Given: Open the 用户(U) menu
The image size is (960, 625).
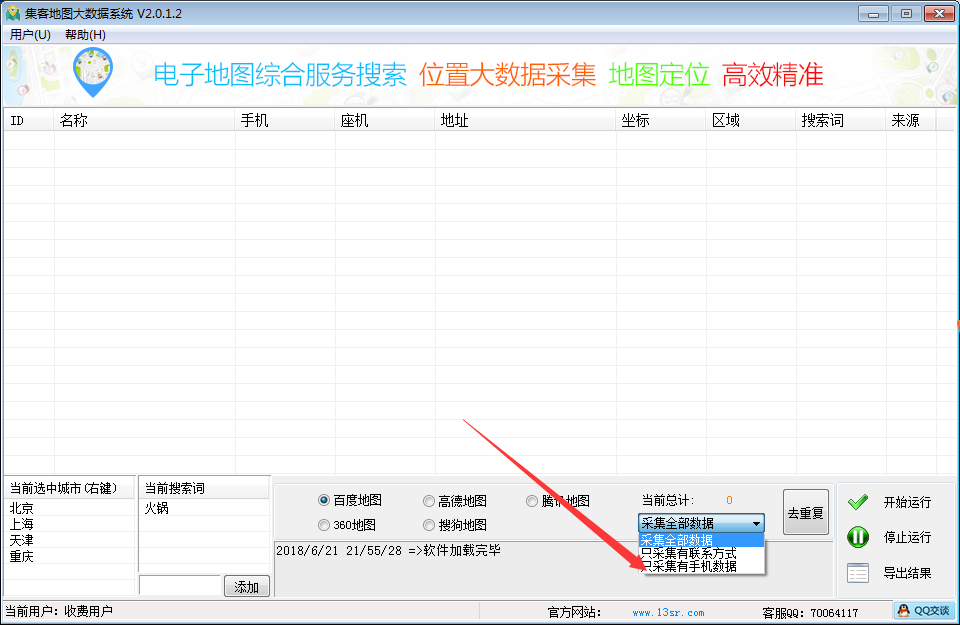Looking at the screenshot, I should click(x=30, y=35).
